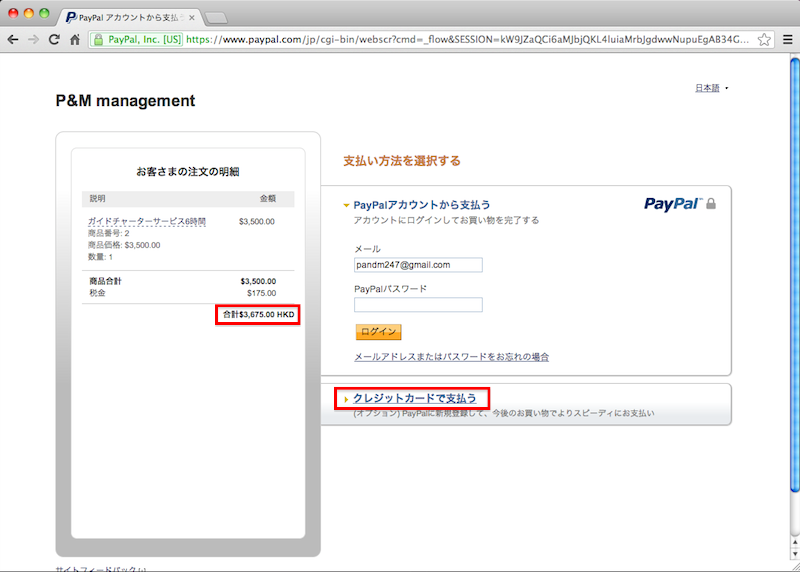Bookmark the page with the star icon
The width and height of the screenshot is (800, 572).
(x=764, y=39)
